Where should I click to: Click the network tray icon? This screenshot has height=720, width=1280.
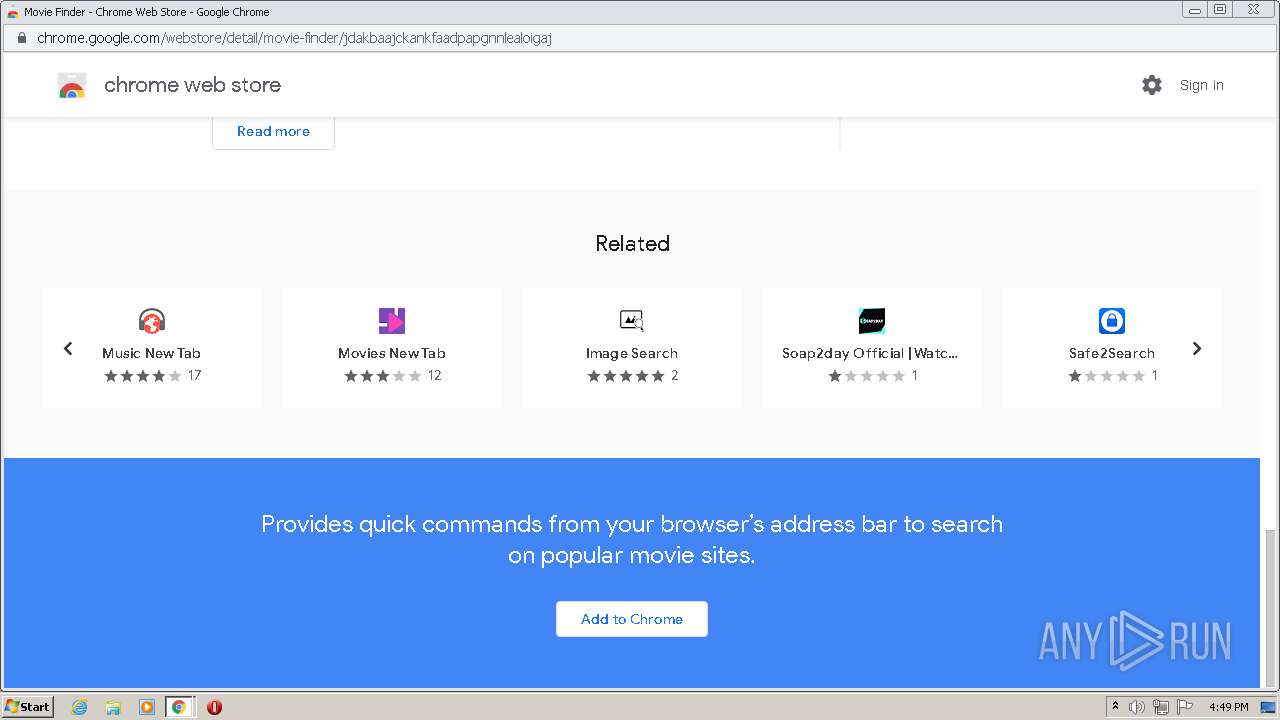(x=1161, y=707)
